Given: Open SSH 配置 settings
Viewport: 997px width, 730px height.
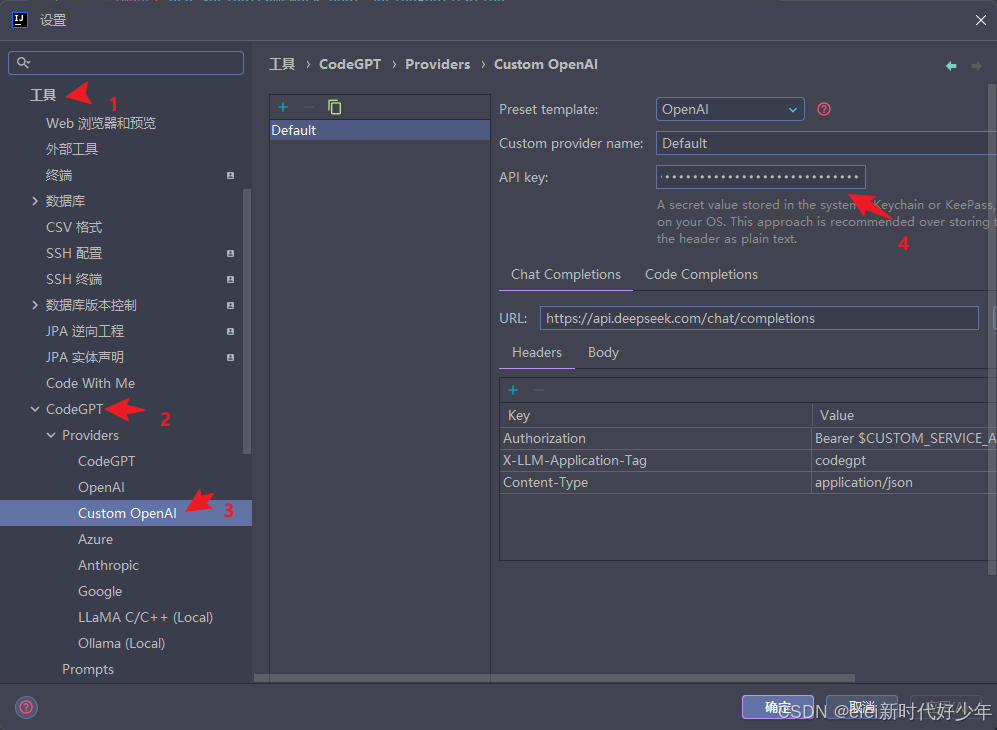Looking at the screenshot, I should coord(74,254).
